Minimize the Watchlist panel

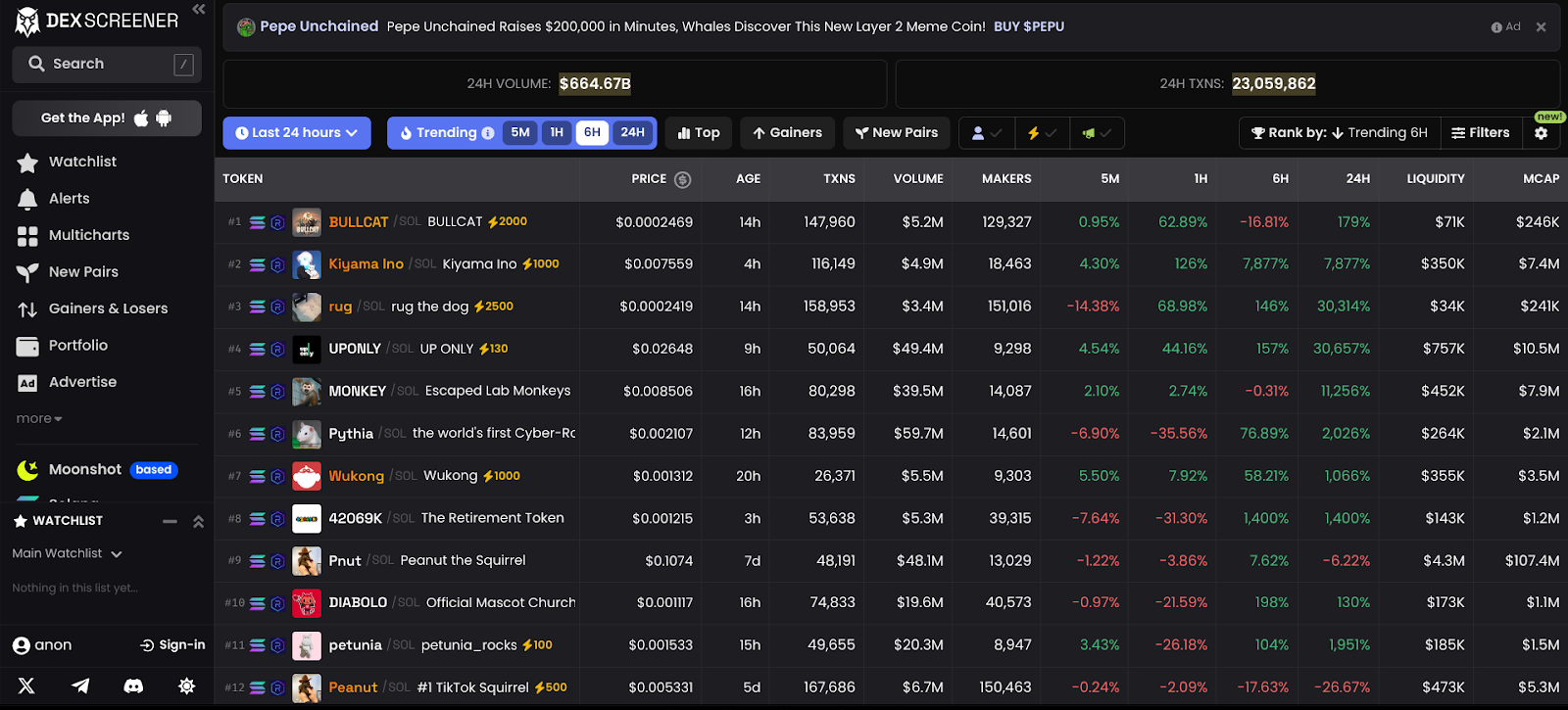click(170, 521)
